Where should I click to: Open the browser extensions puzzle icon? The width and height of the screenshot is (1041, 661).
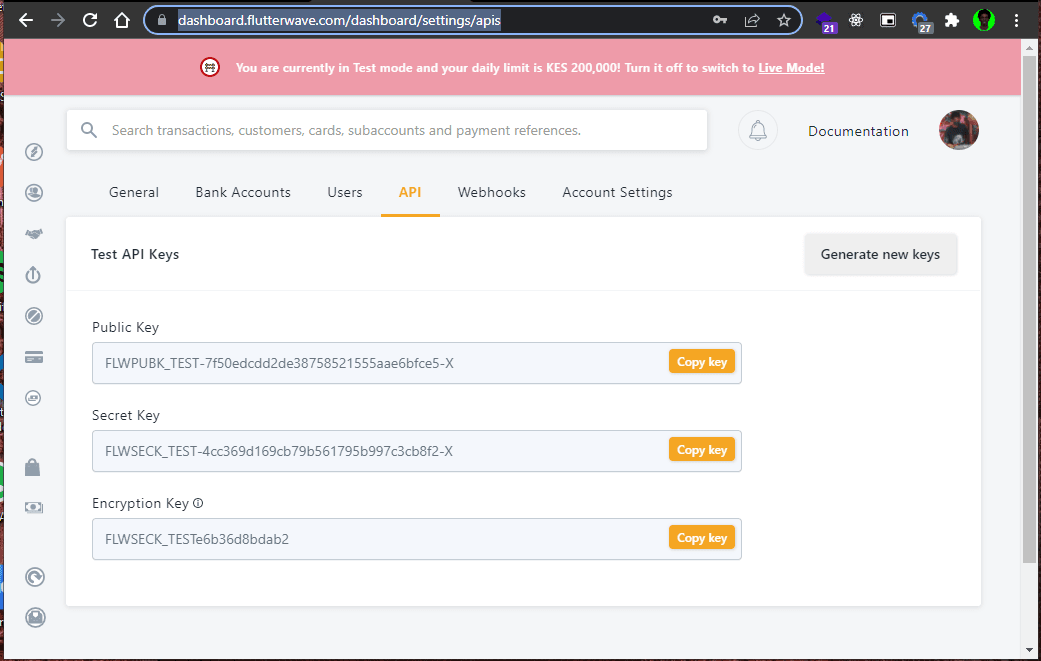952,20
